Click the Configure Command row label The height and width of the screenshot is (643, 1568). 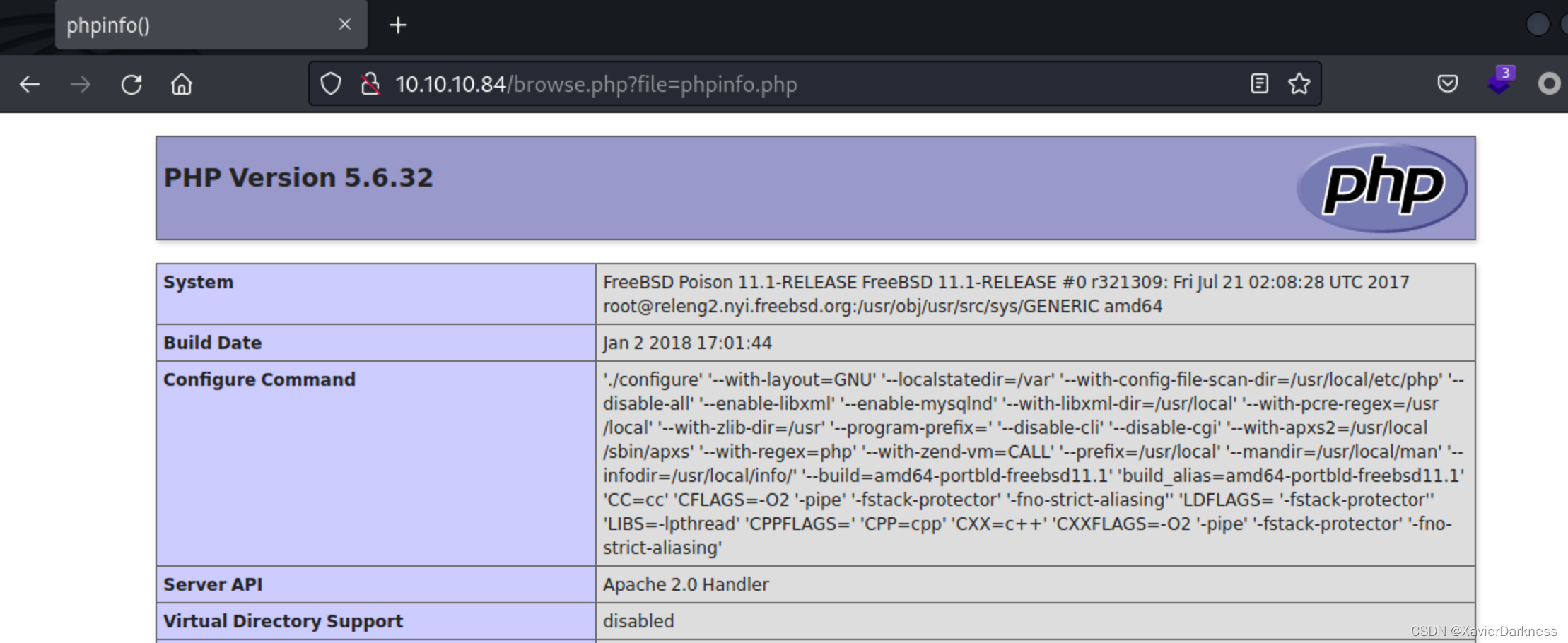(x=259, y=379)
